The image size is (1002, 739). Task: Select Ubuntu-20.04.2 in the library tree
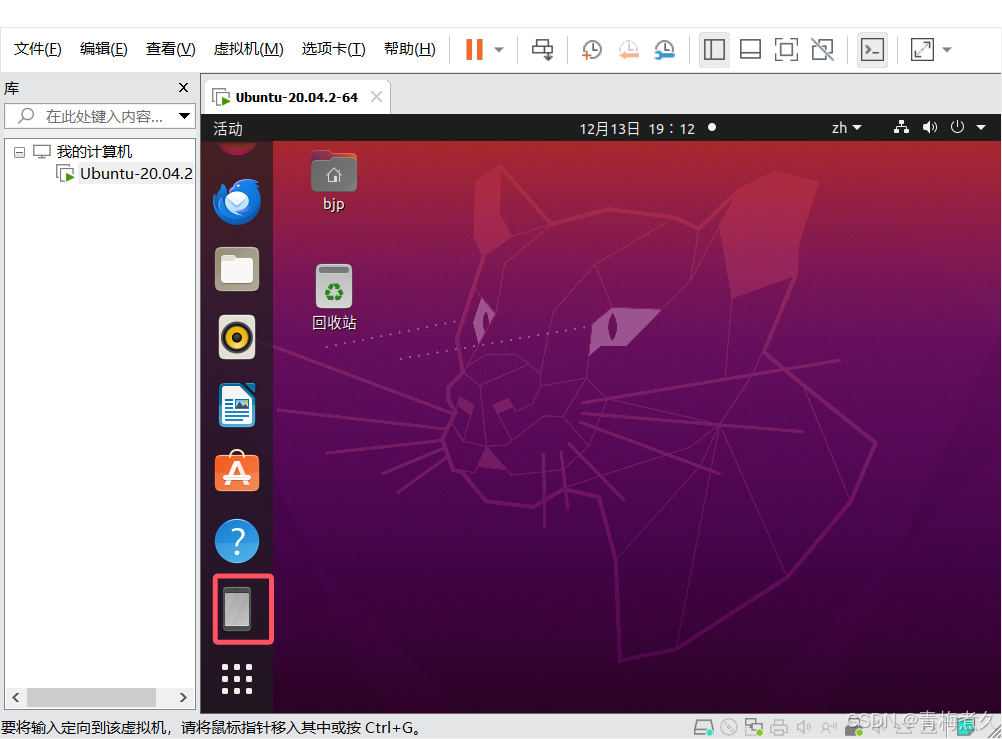[135, 173]
